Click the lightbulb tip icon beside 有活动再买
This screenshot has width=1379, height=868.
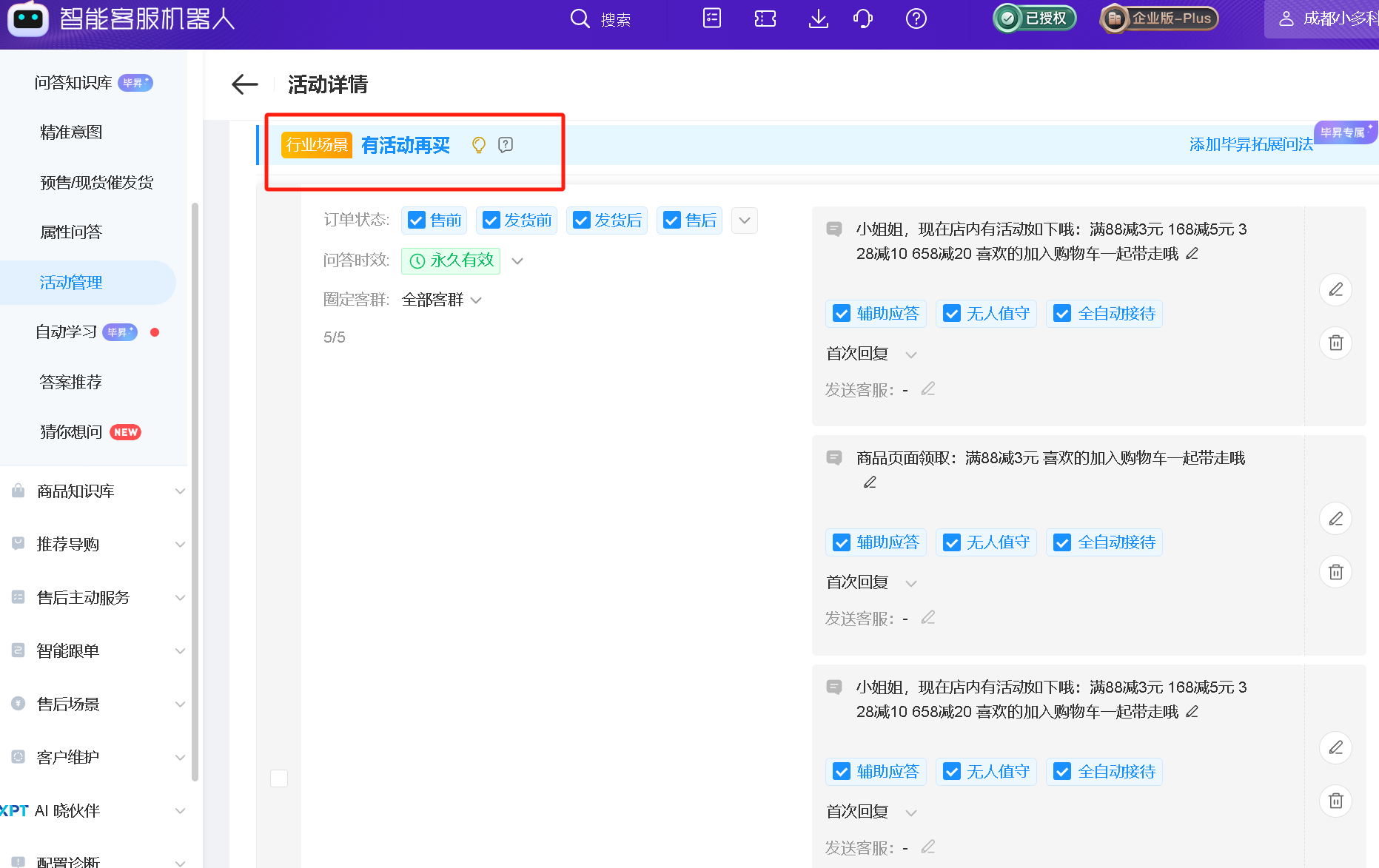(x=479, y=145)
